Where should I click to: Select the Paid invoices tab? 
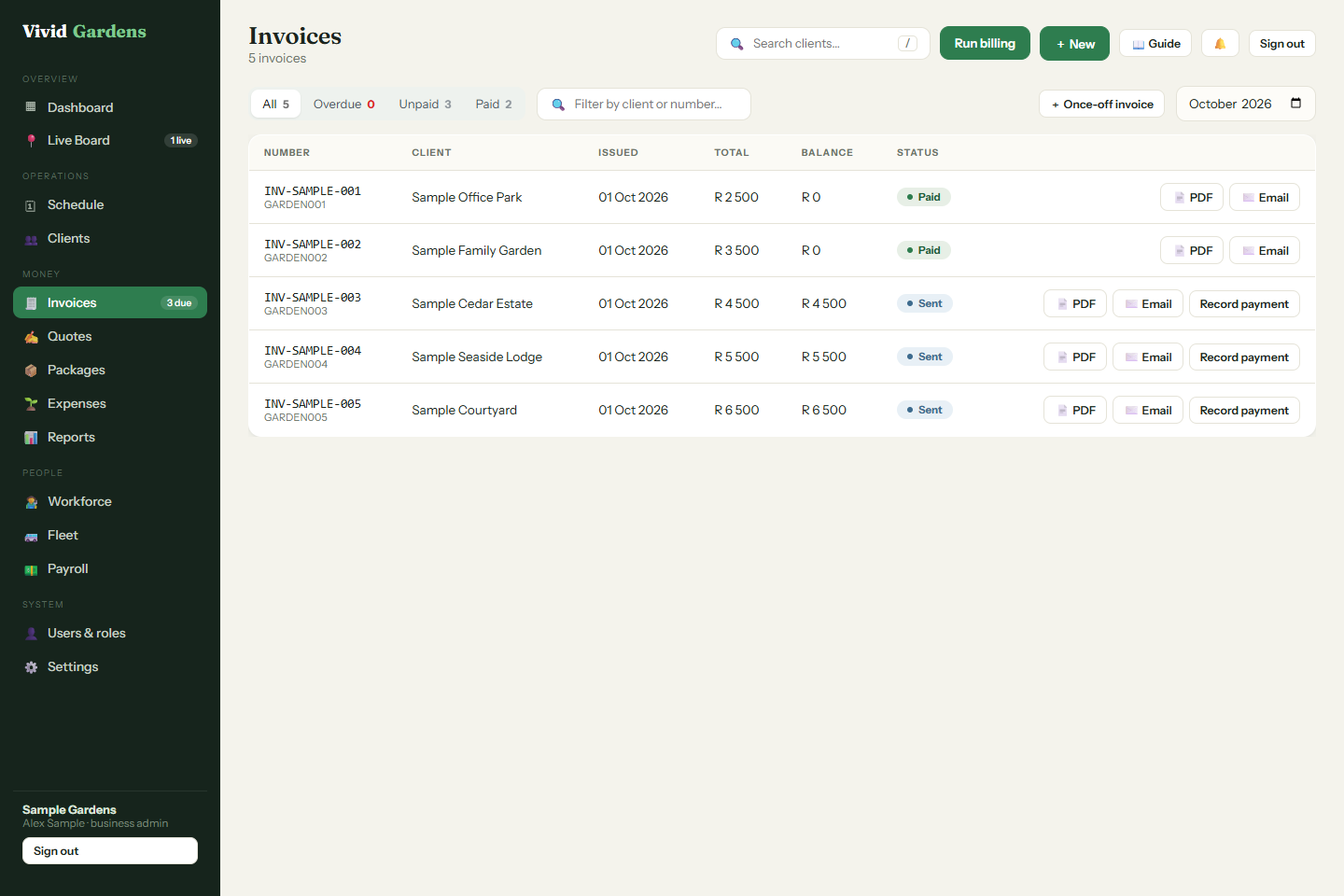tap(494, 104)
